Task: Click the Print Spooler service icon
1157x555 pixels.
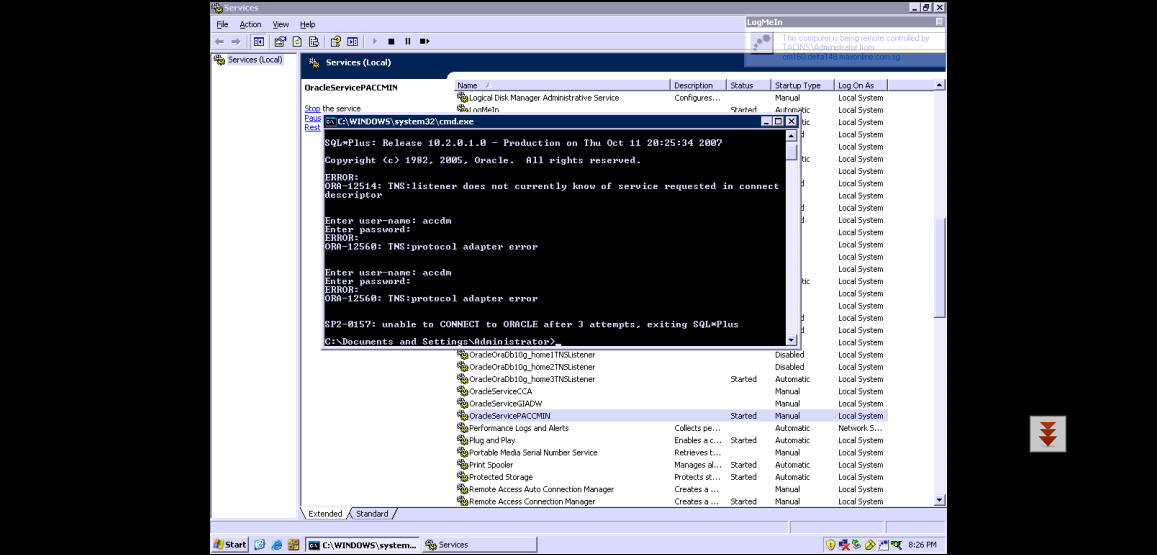Action: click(x=463, y=465)
